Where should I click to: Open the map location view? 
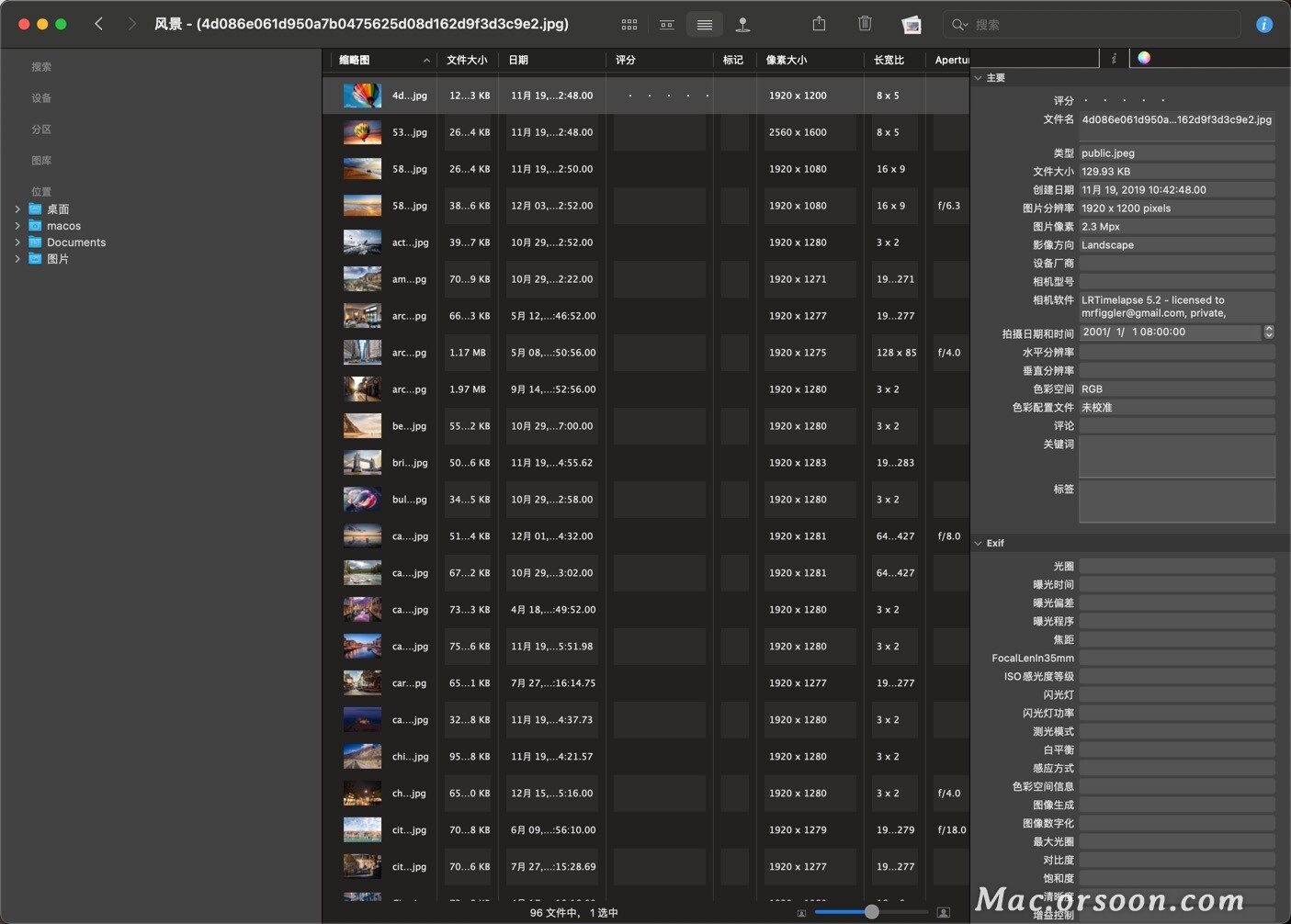[x=742, y=25]
